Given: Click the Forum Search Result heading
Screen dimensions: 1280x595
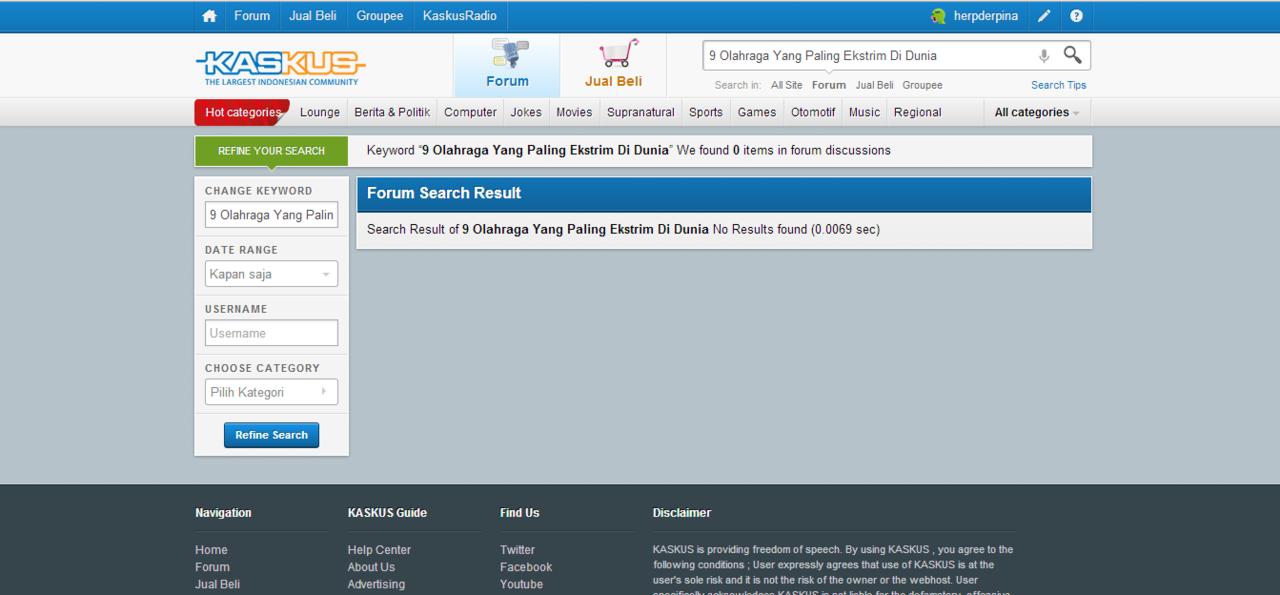Looking at the screenshot, I should (x=444, y=193).
